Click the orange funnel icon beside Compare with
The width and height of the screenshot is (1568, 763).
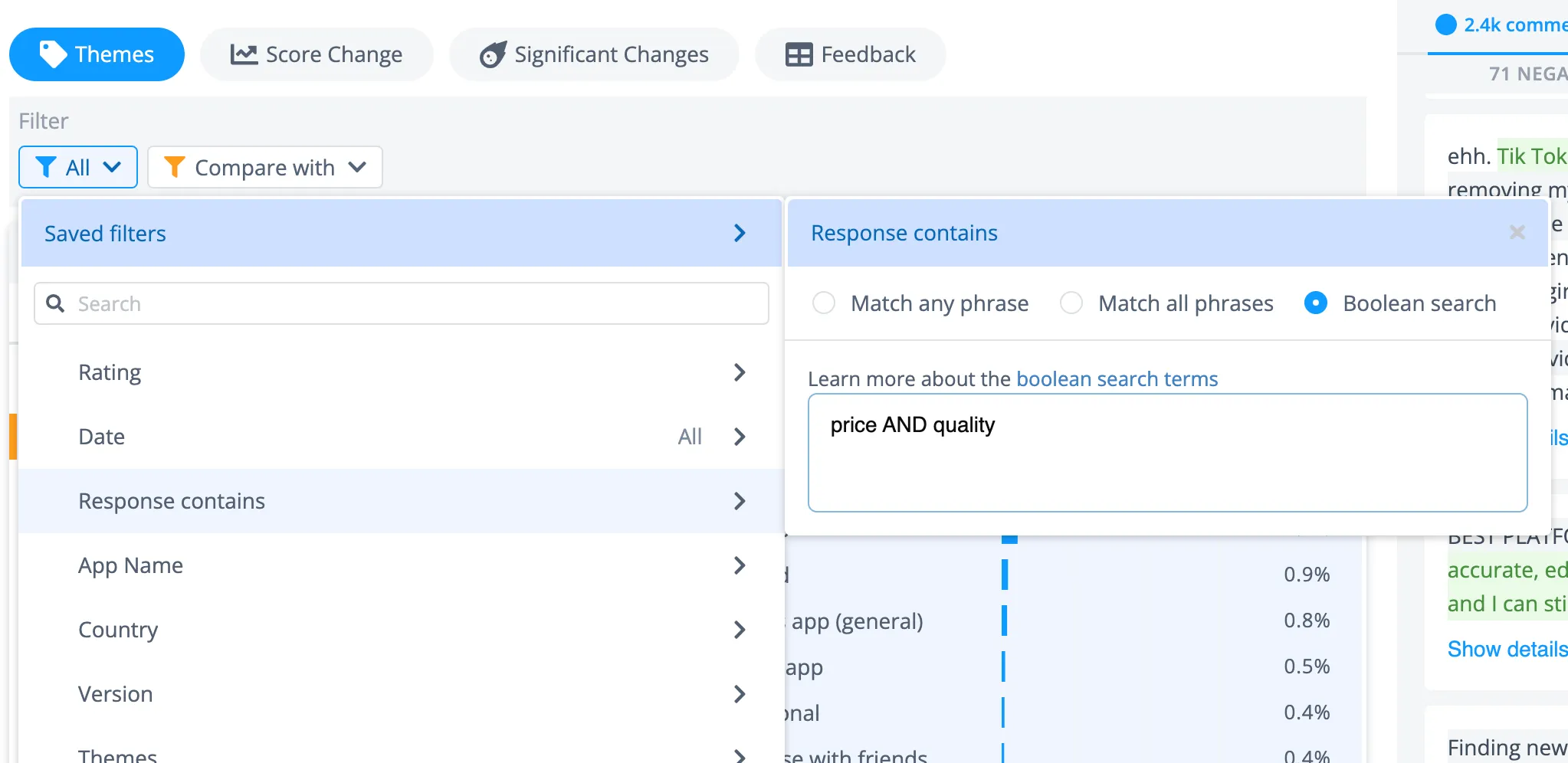(175, 166)
